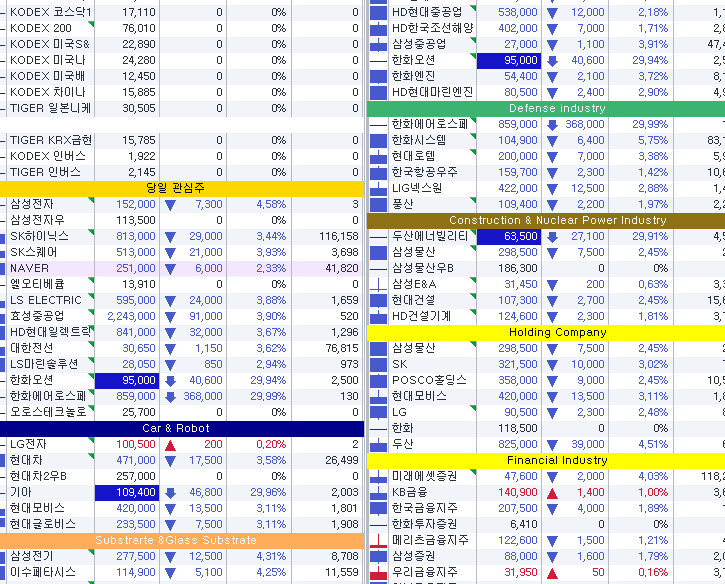Click the candle icon next to 한국금융지주
The width and height of the screenshot is (725, 584).
tap(378, 509)
